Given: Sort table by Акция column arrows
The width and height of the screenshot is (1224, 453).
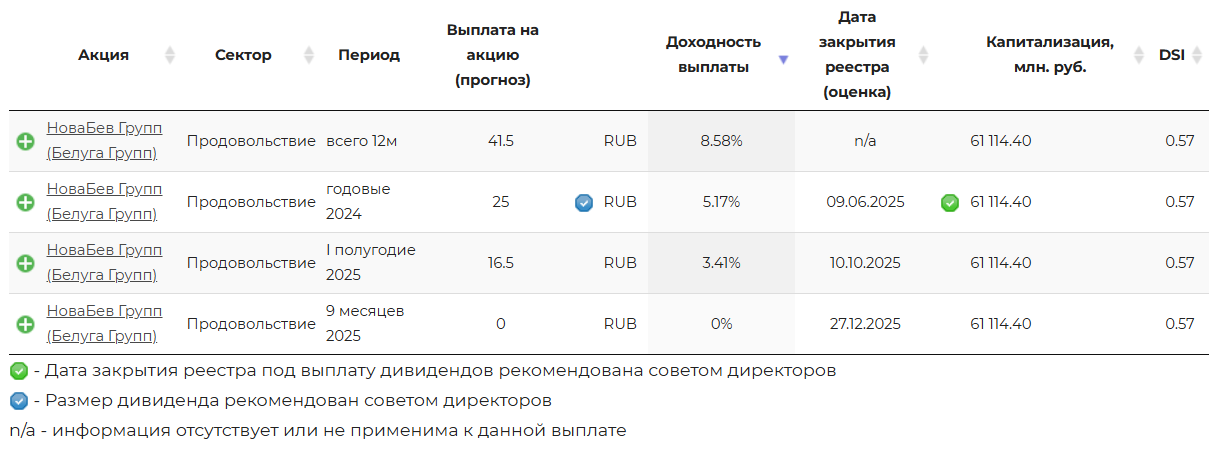Looking at the screenshot, I should click(x=170, y=55).
